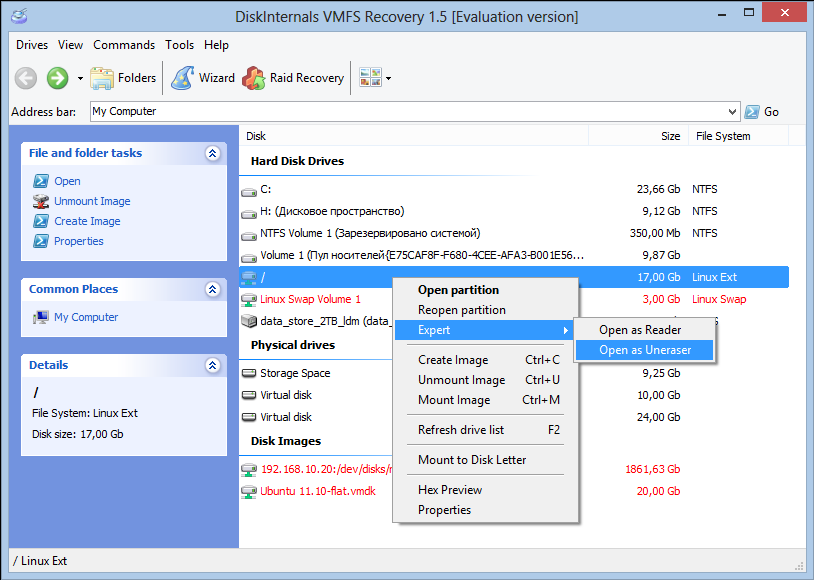Screen dimensions: 814x580
Task: Click the Unmount Image task icon
Action: (x=41, y=201)
